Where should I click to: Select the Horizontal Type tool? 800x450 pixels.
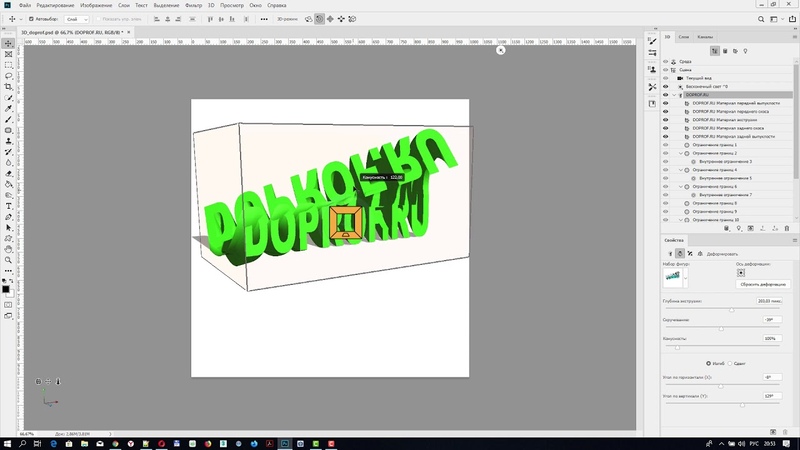[8, 206]
